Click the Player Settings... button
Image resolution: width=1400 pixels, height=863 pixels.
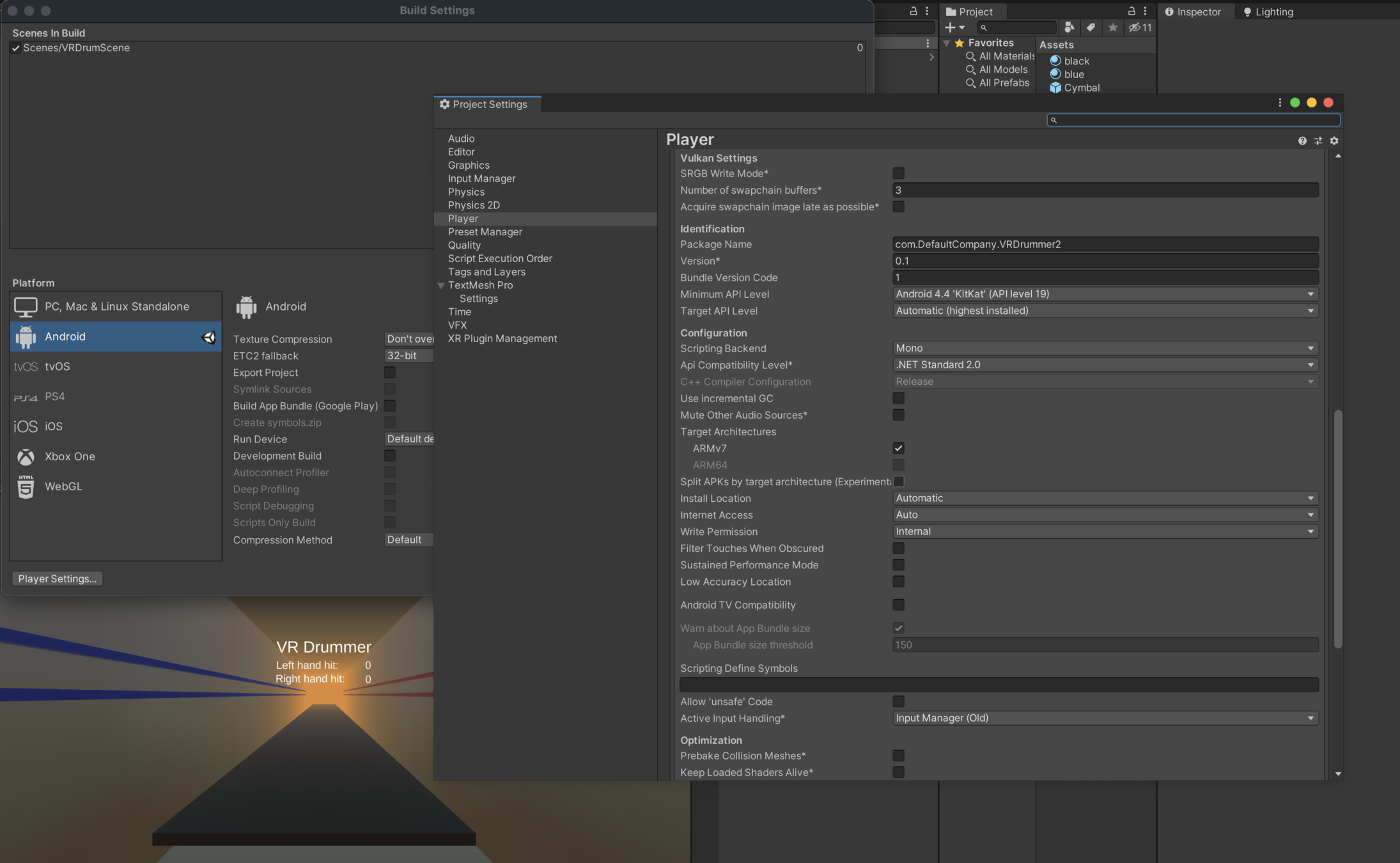(57, 579)
